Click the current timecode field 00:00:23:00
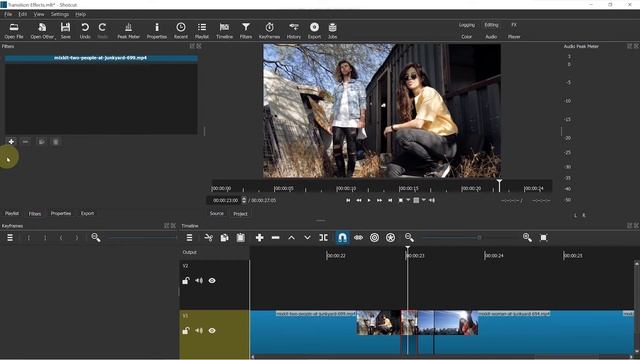Screen dimensions: 640x360 (x=225, y=200)
